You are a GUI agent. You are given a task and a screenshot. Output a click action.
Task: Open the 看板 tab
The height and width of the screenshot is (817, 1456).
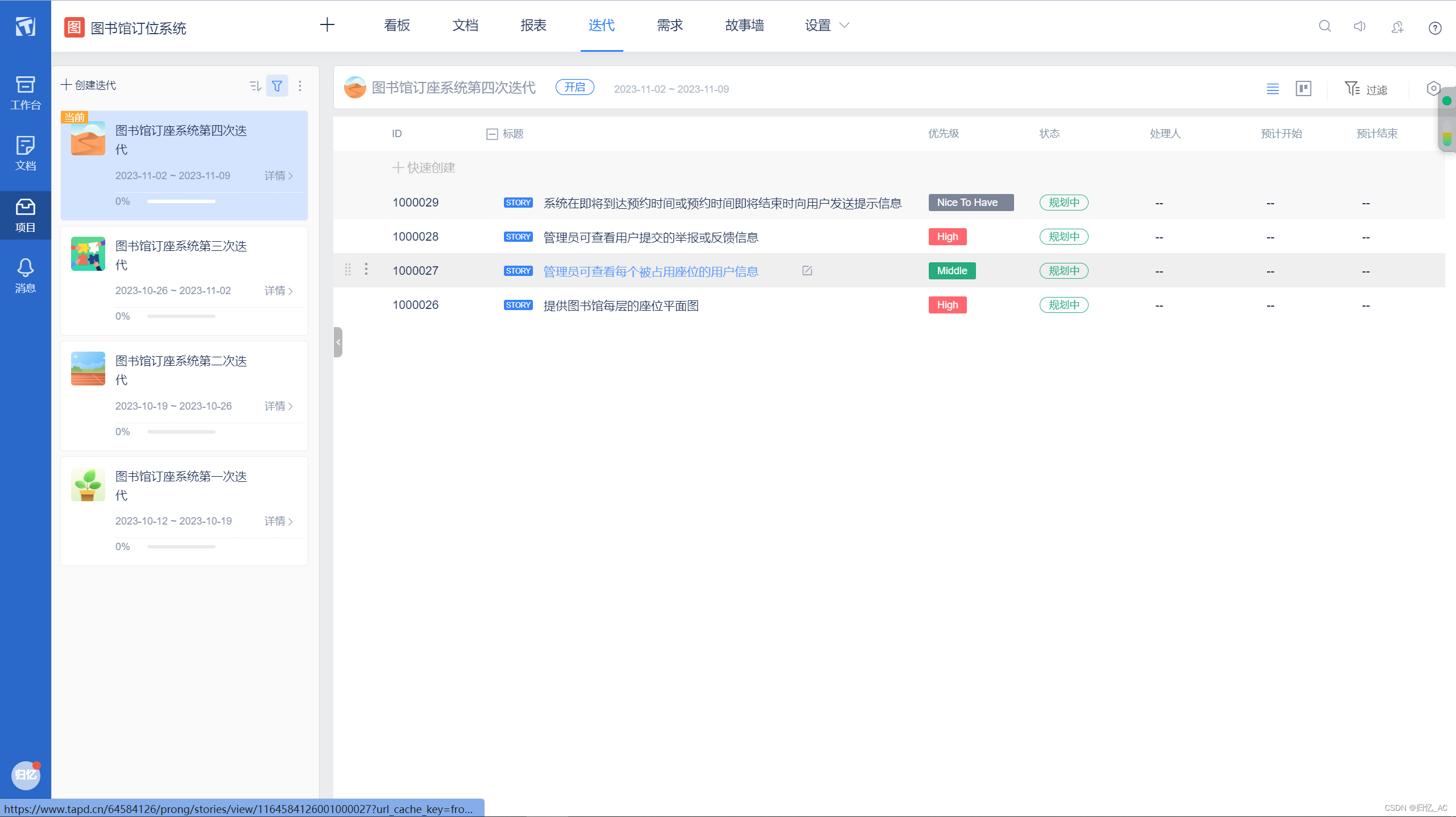coord(396,26)
